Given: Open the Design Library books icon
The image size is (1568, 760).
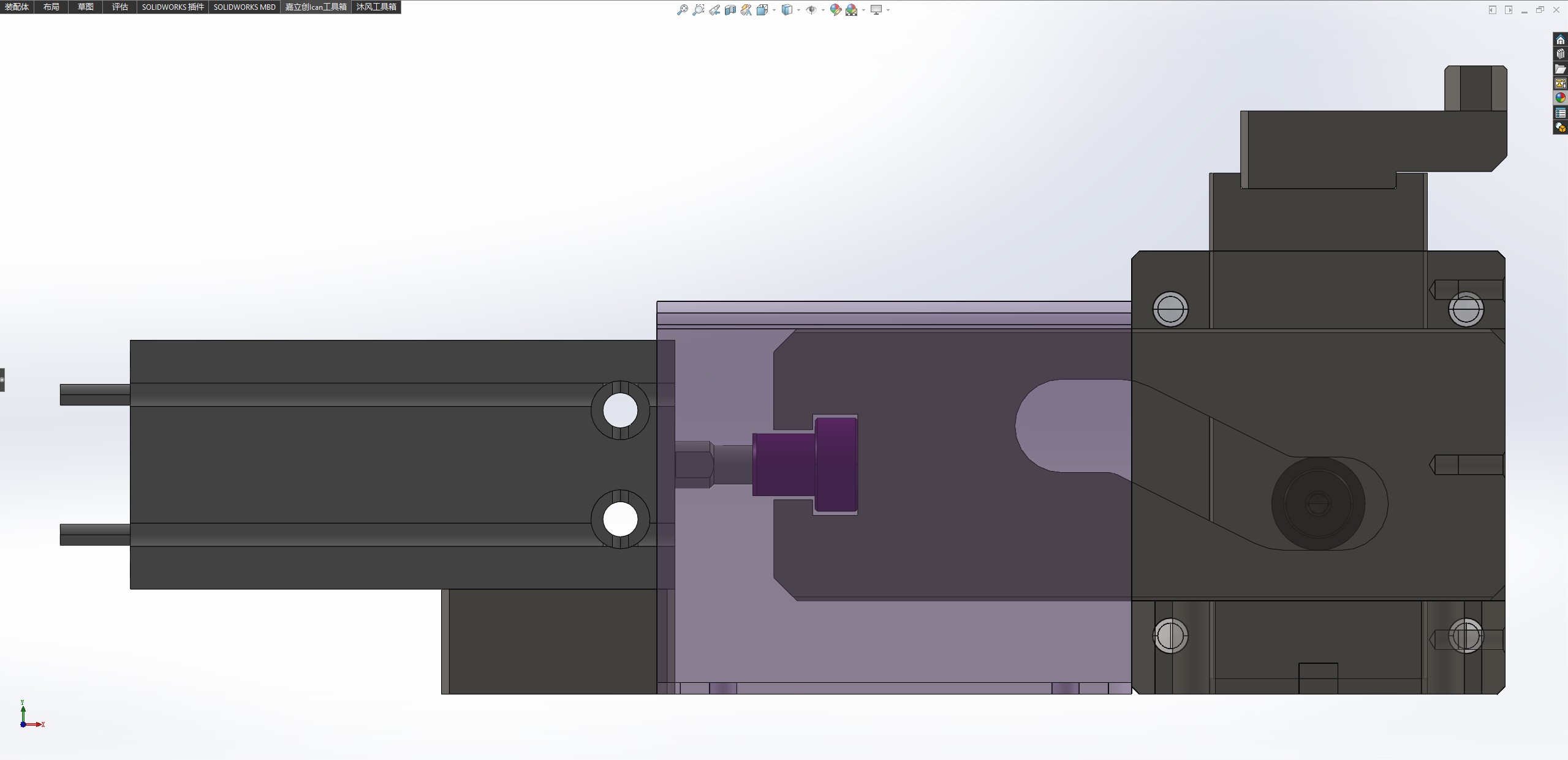Looking at the screenshot, I should click(1560, 55).
